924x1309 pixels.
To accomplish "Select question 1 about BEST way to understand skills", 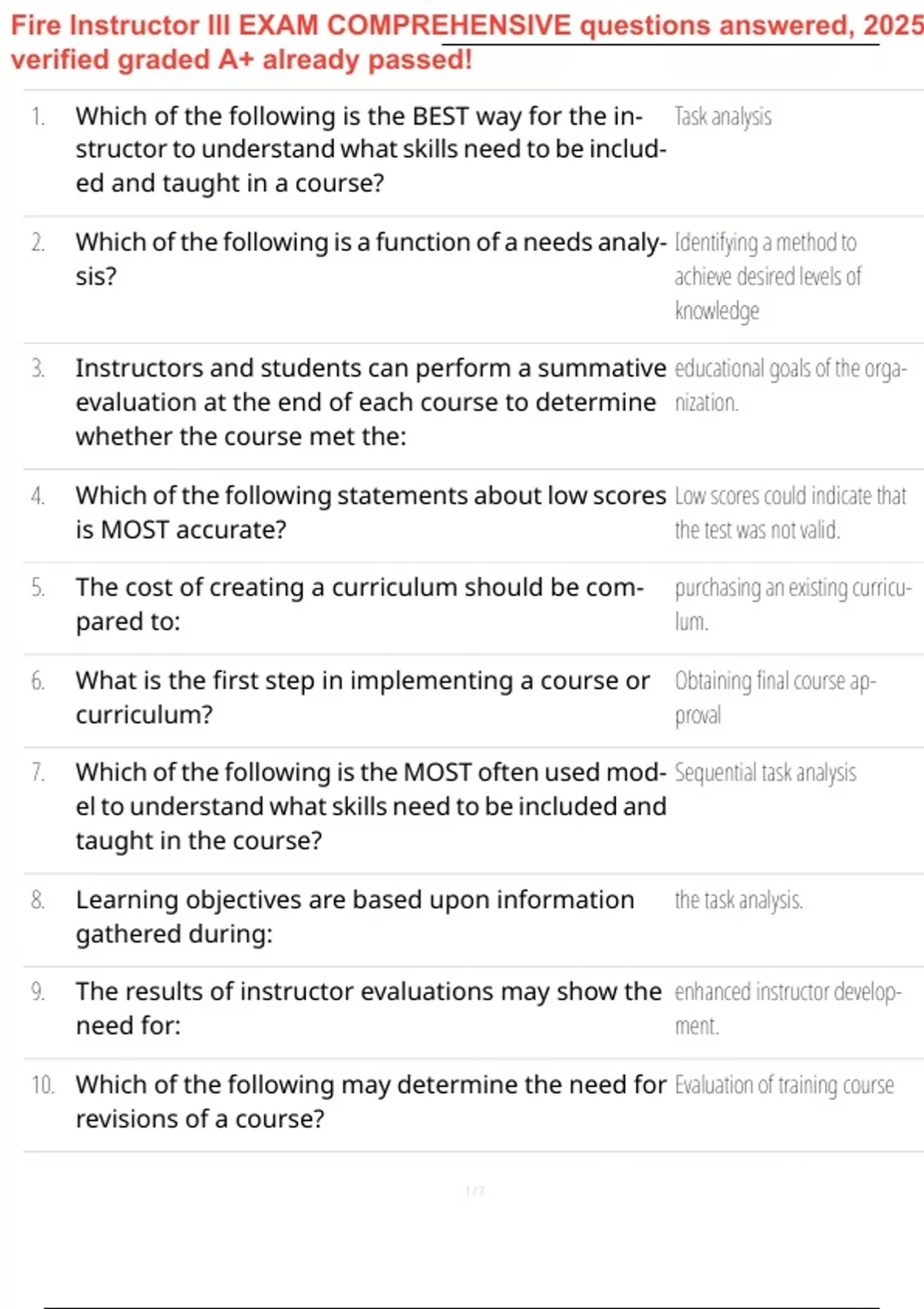I will click(370, 149).
